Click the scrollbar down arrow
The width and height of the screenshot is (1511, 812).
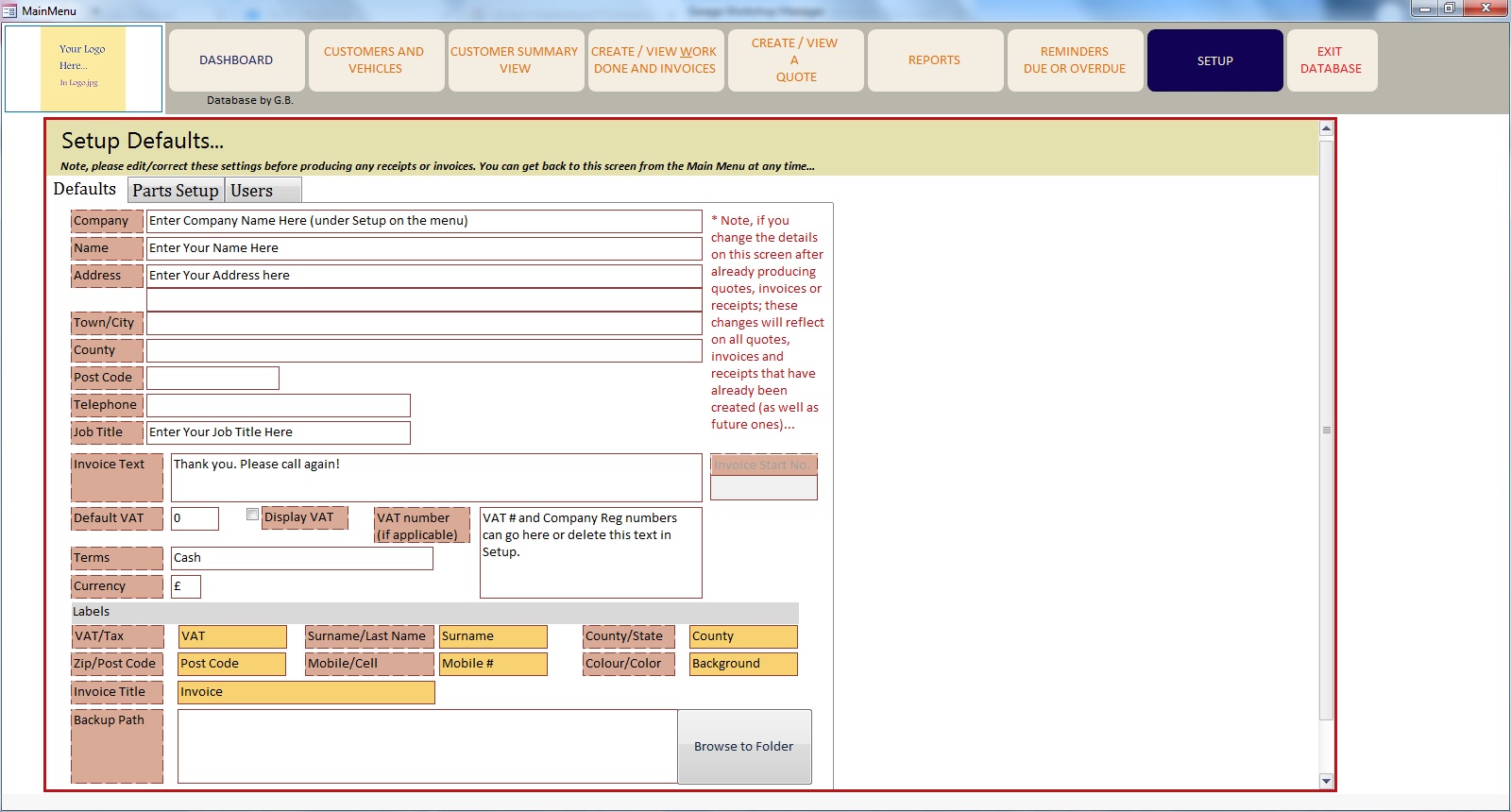pyautogui.click(x=1326, y=781)
